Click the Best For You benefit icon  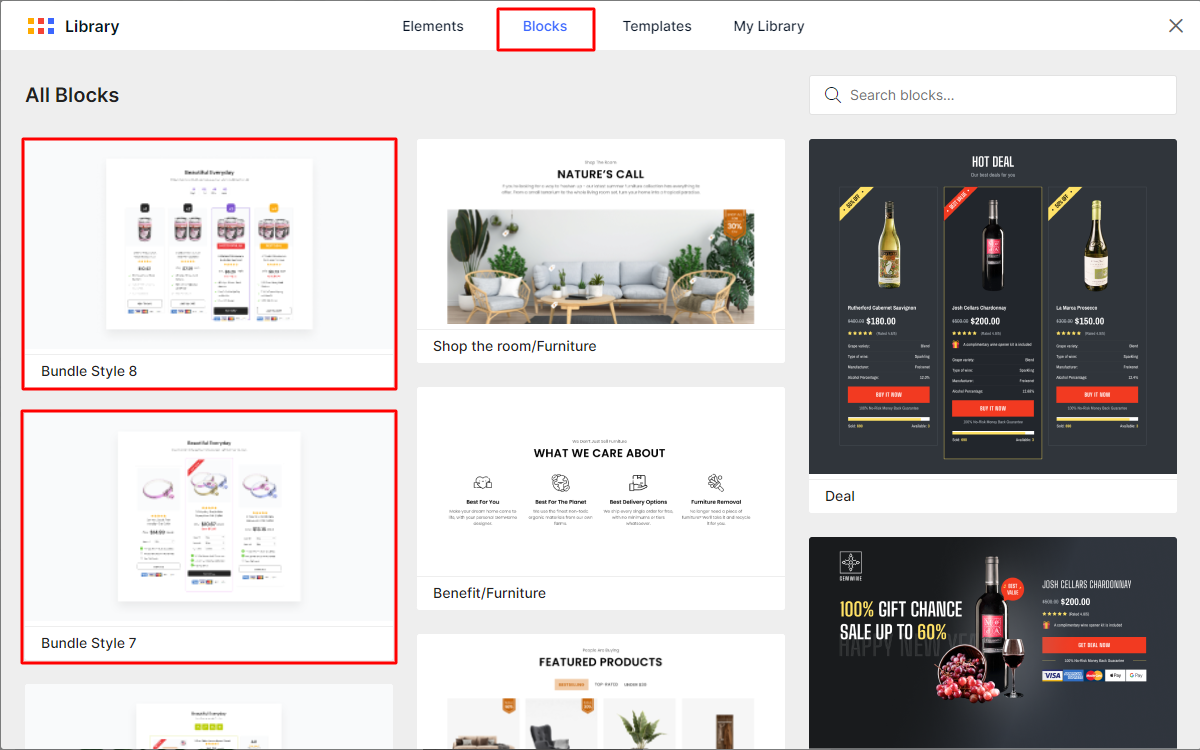(483, 483)
